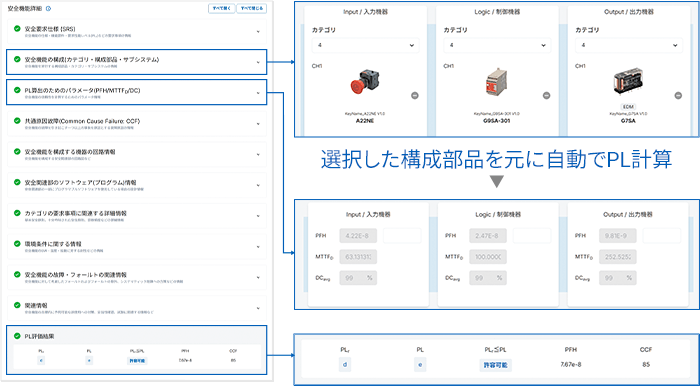Image resolution: width=700 pixels, height=386 pixels.
Task: Click the Output DCavg field showing 99 %
Action: (x=618, y=278)
